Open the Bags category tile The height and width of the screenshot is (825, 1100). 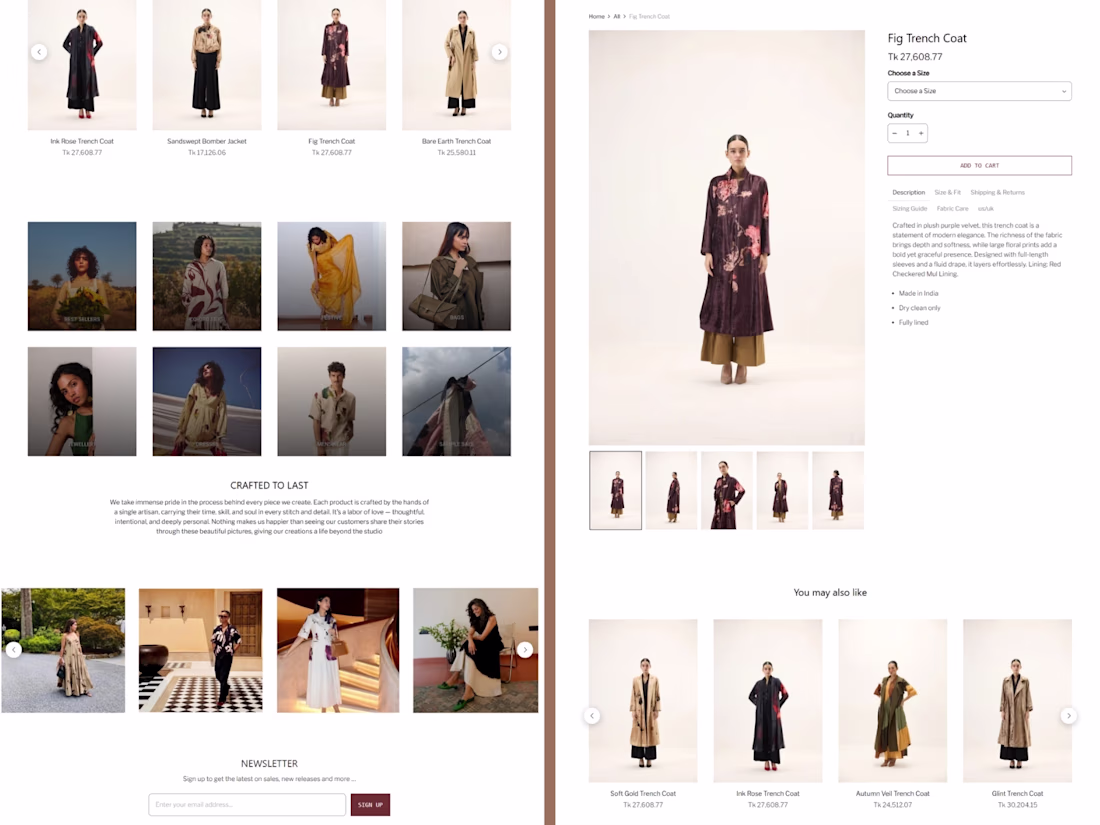coord(457,276)
